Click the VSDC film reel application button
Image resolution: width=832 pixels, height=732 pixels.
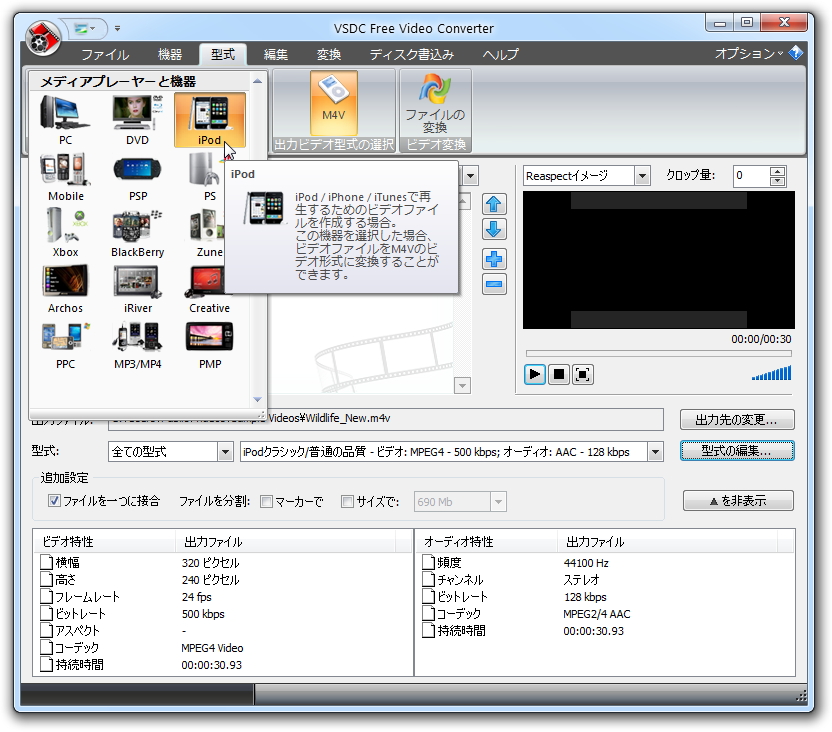(42, 38)
